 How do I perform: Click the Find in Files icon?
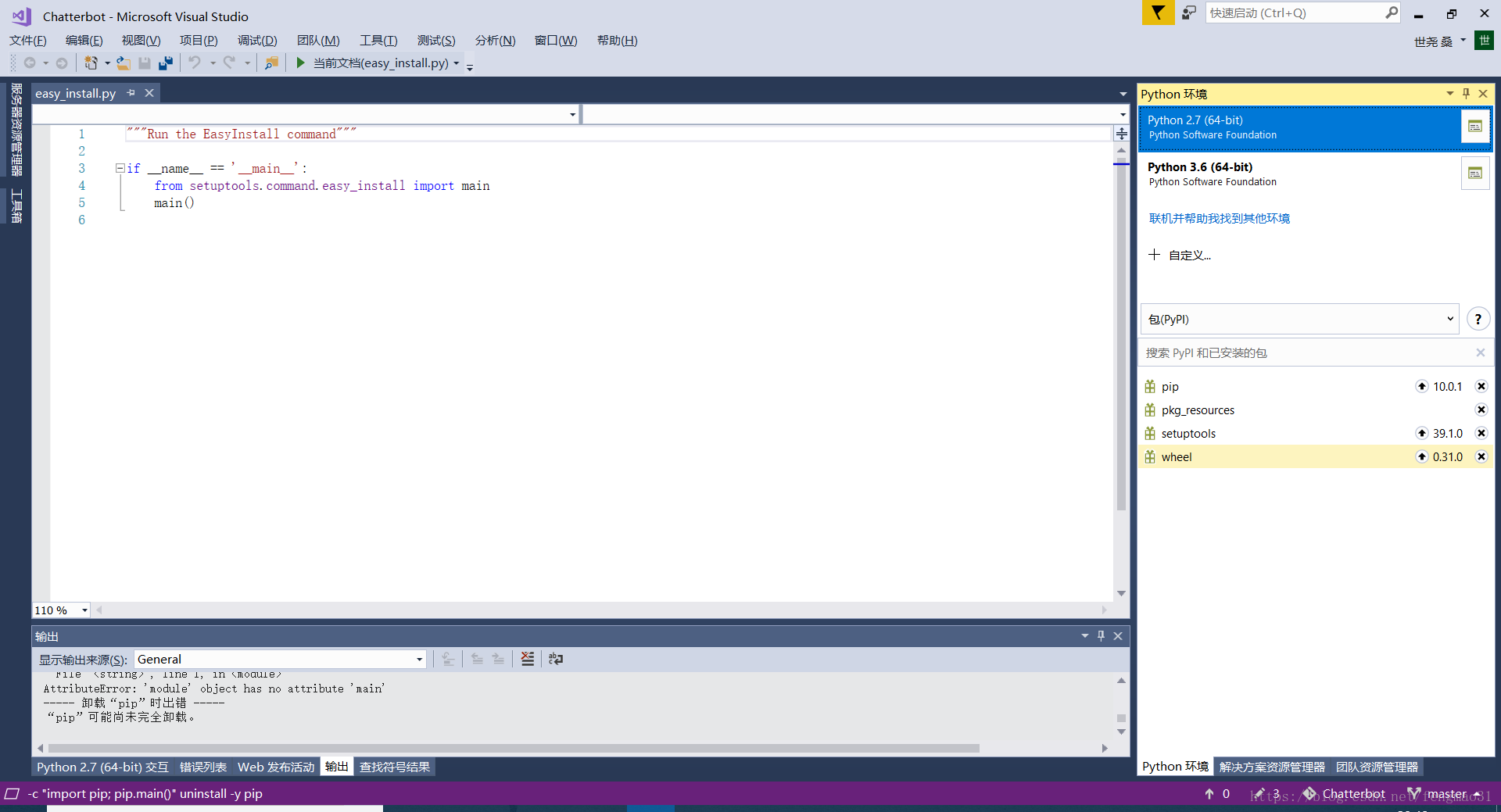click(271, 63)
